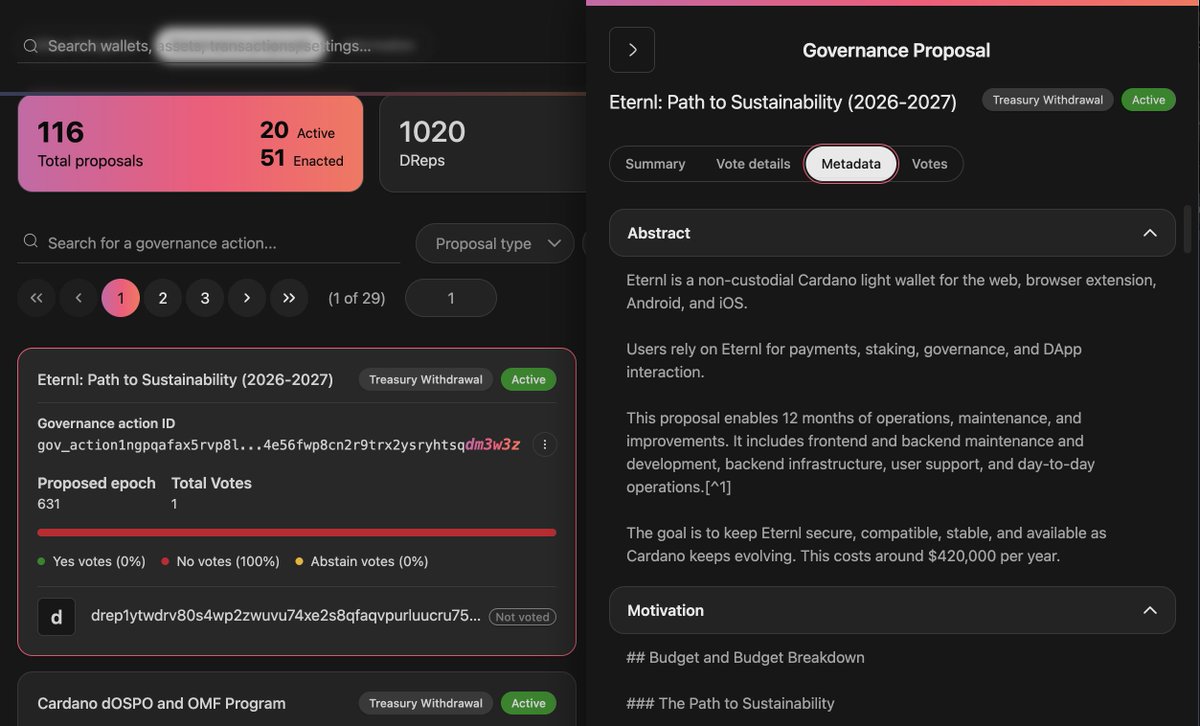Jump to the last page with the double-right arrow
This screenshot has width=1200, height=726.
coord(289,298)
